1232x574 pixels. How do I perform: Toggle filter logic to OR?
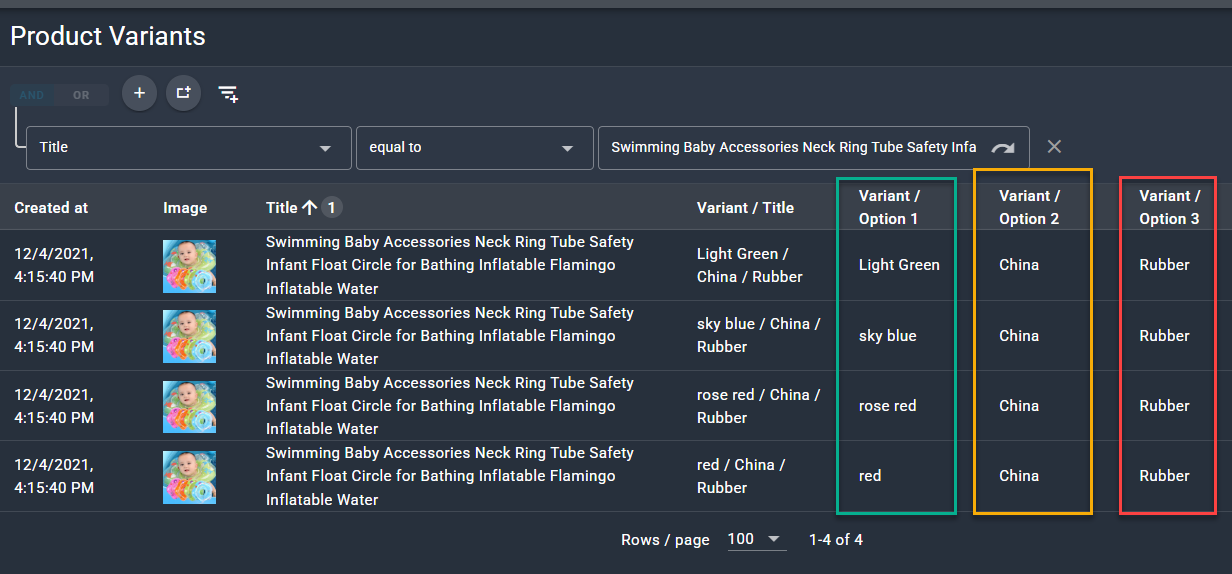[x=81, y=95]
